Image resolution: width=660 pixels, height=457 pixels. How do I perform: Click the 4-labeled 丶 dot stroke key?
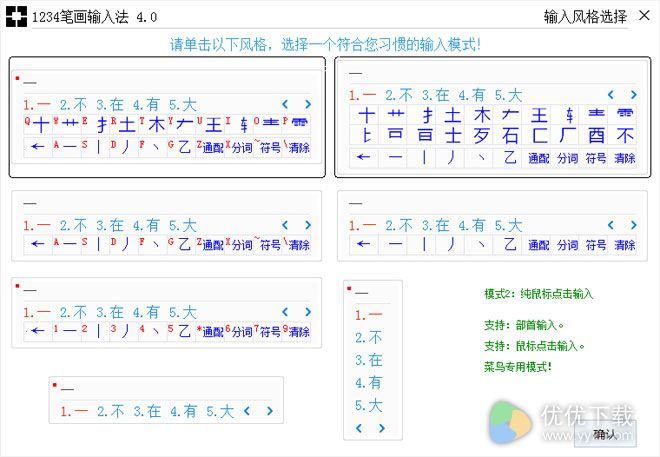(x=152, y=331)
